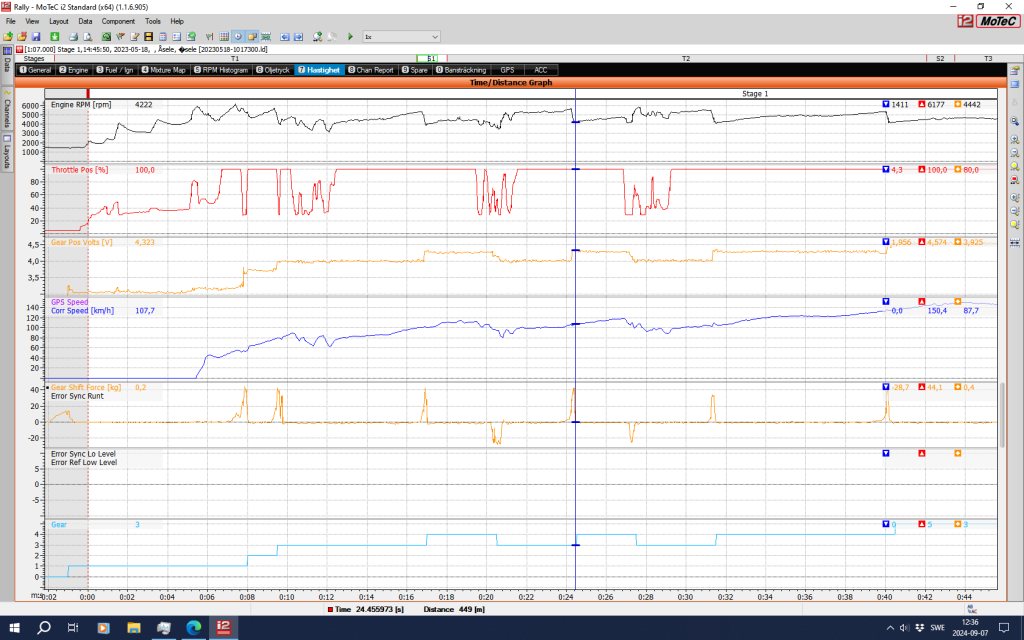Click the Throttle Pos channel label
Image resolution: width=1024 pixels, height=640 pixels.
pyautogui.click(x=80, y=170)
